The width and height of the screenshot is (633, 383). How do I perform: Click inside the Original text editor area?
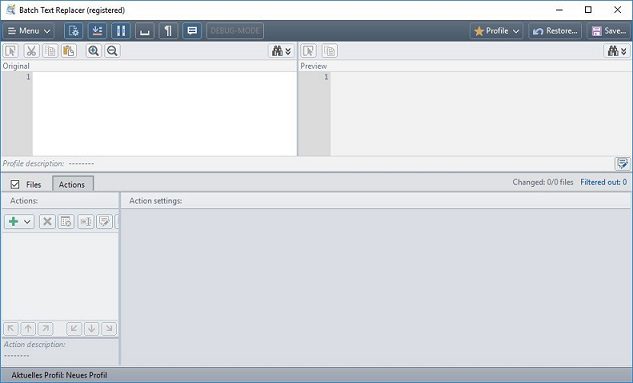pos(164,114)
